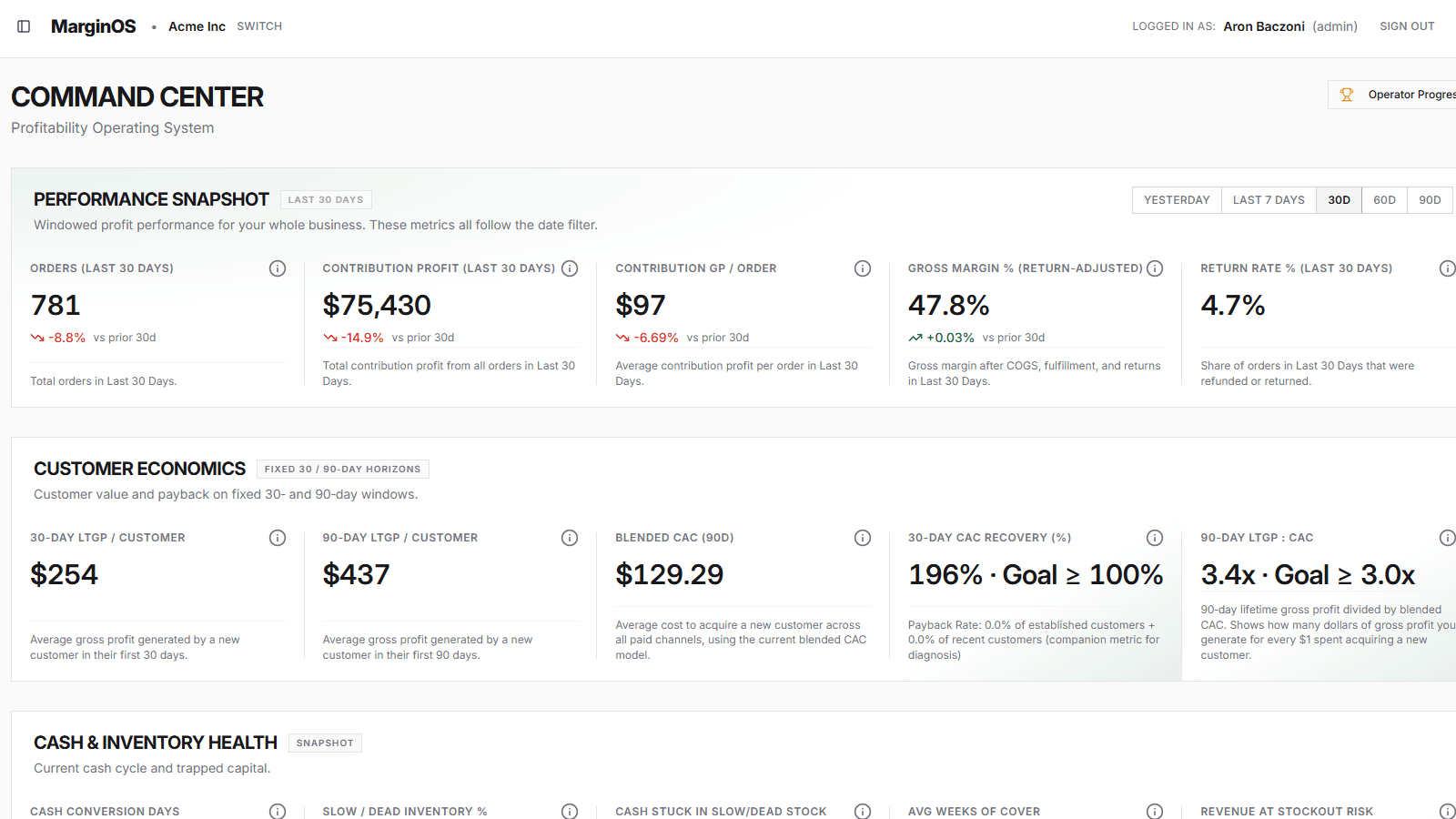View info for Gross Margin % metric

pos(1155,268)
